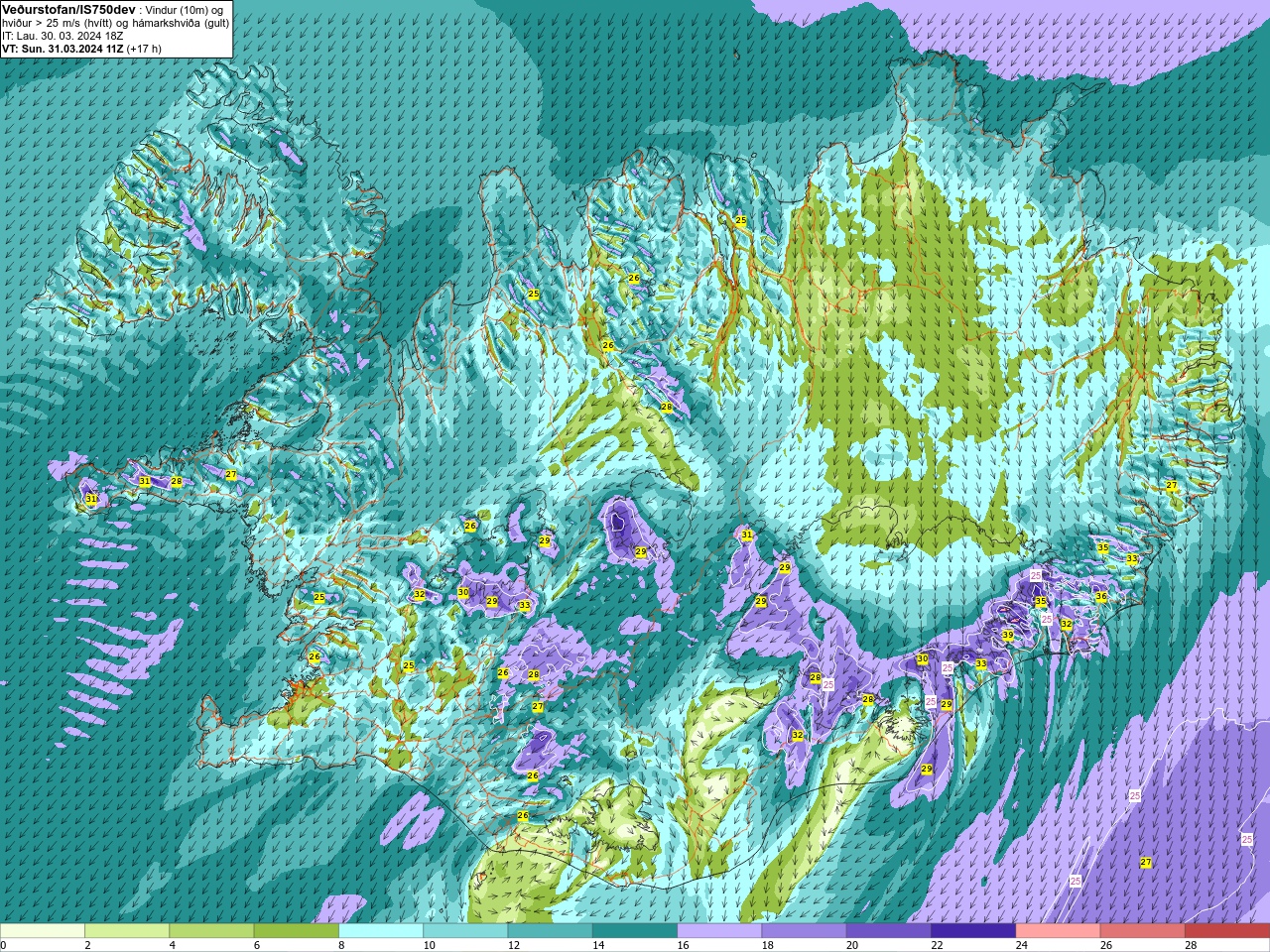
Task: Click the yellow gust label reading 39
Action: click(x=1007, y=636)
